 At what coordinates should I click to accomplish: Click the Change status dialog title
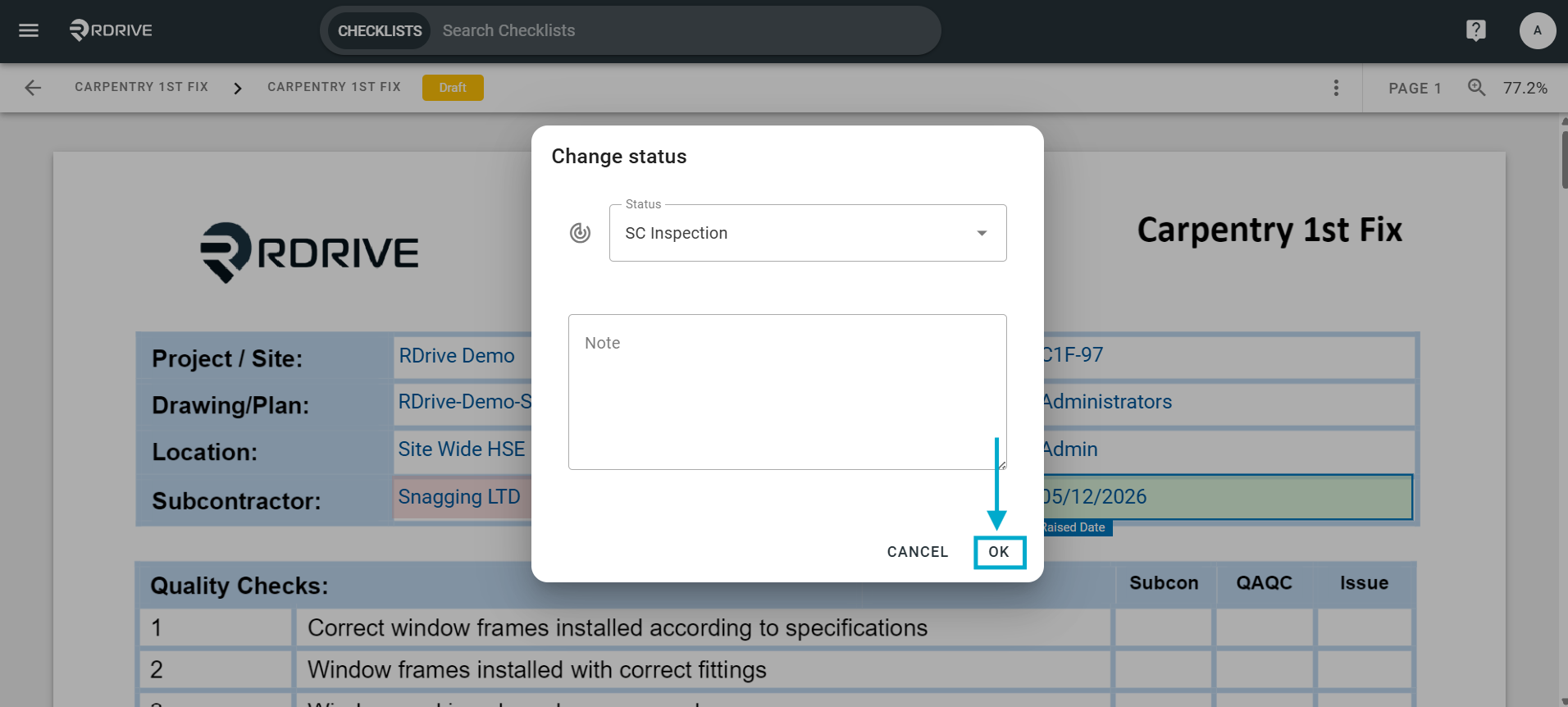pos(619,157)
